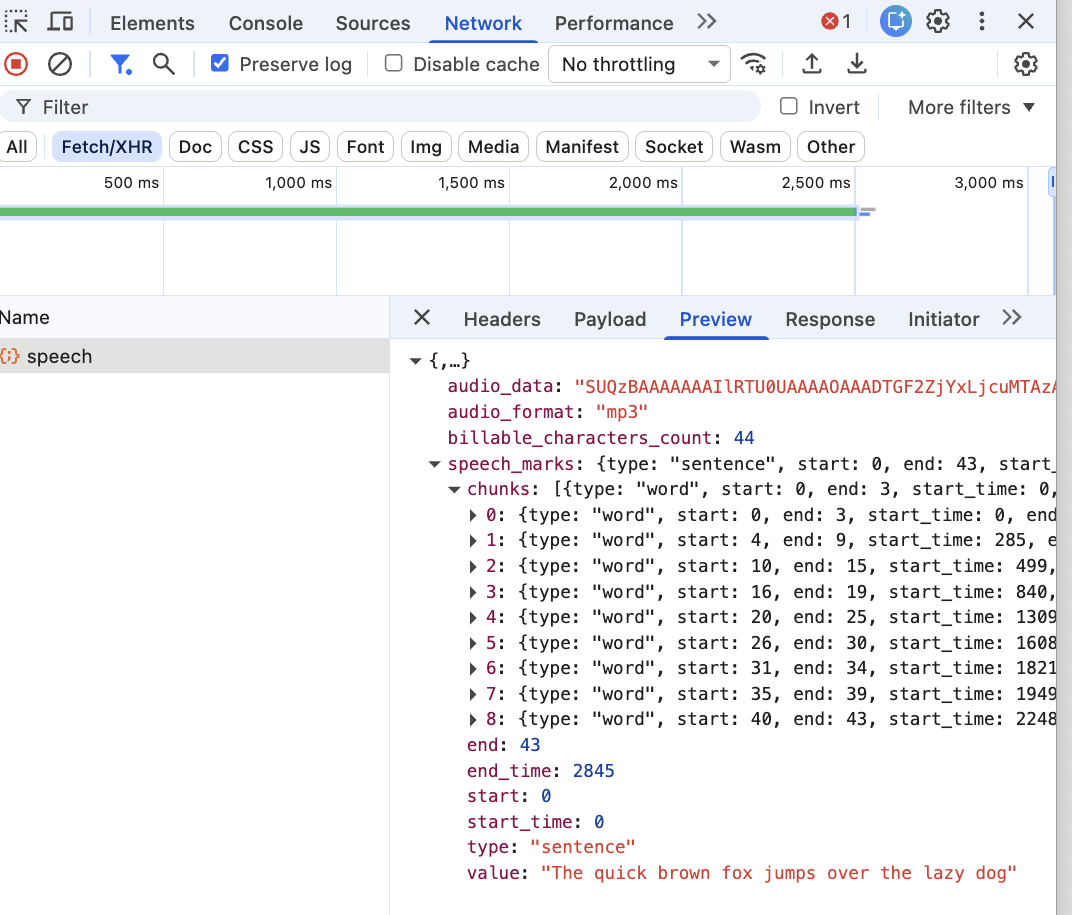Open the Payload tab
1072x915 pixels.
(610, 319)
